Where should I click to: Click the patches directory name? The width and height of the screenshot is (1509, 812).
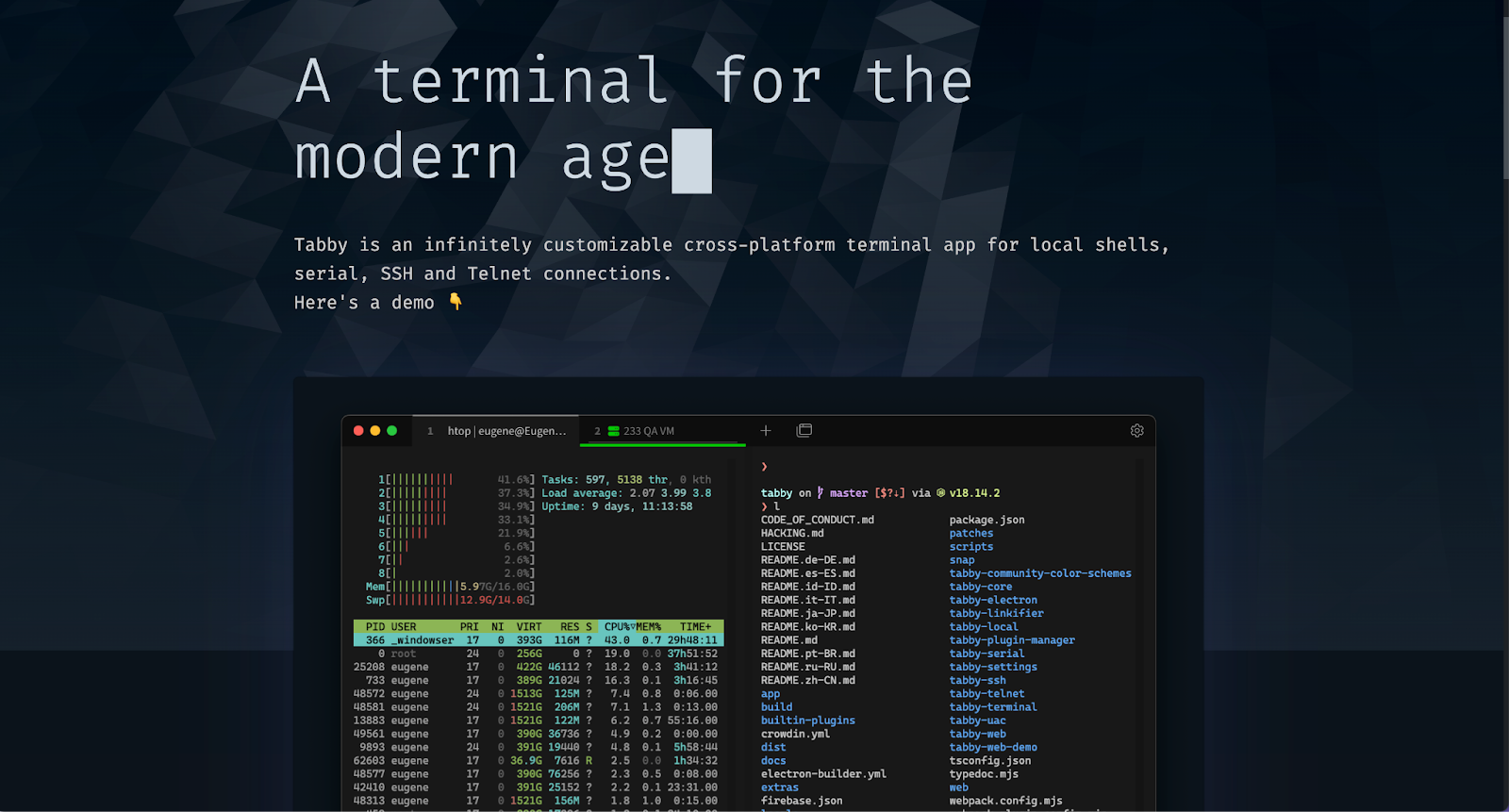point(971,533)
